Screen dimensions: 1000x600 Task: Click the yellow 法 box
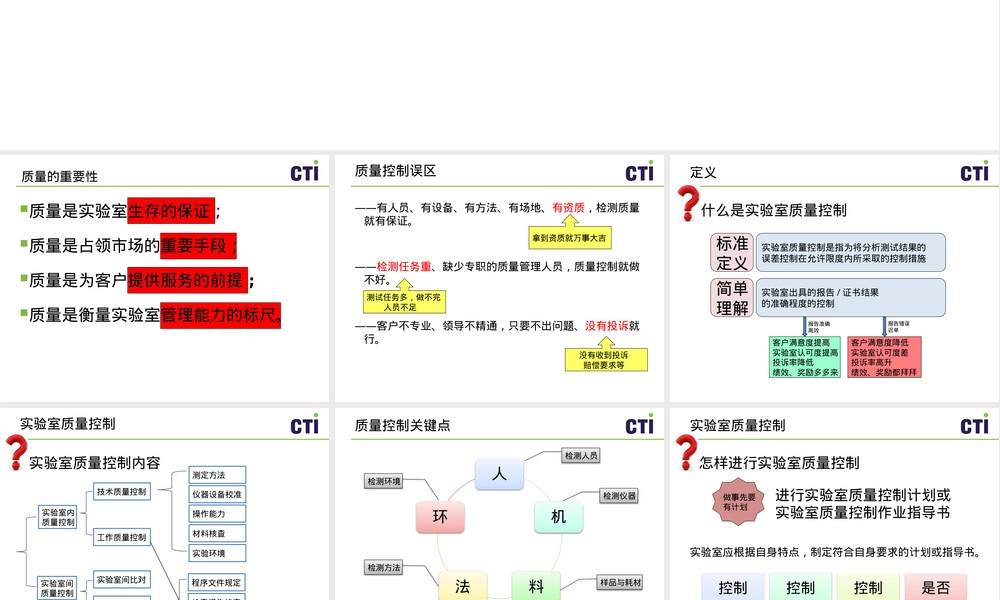click(462, 586)
